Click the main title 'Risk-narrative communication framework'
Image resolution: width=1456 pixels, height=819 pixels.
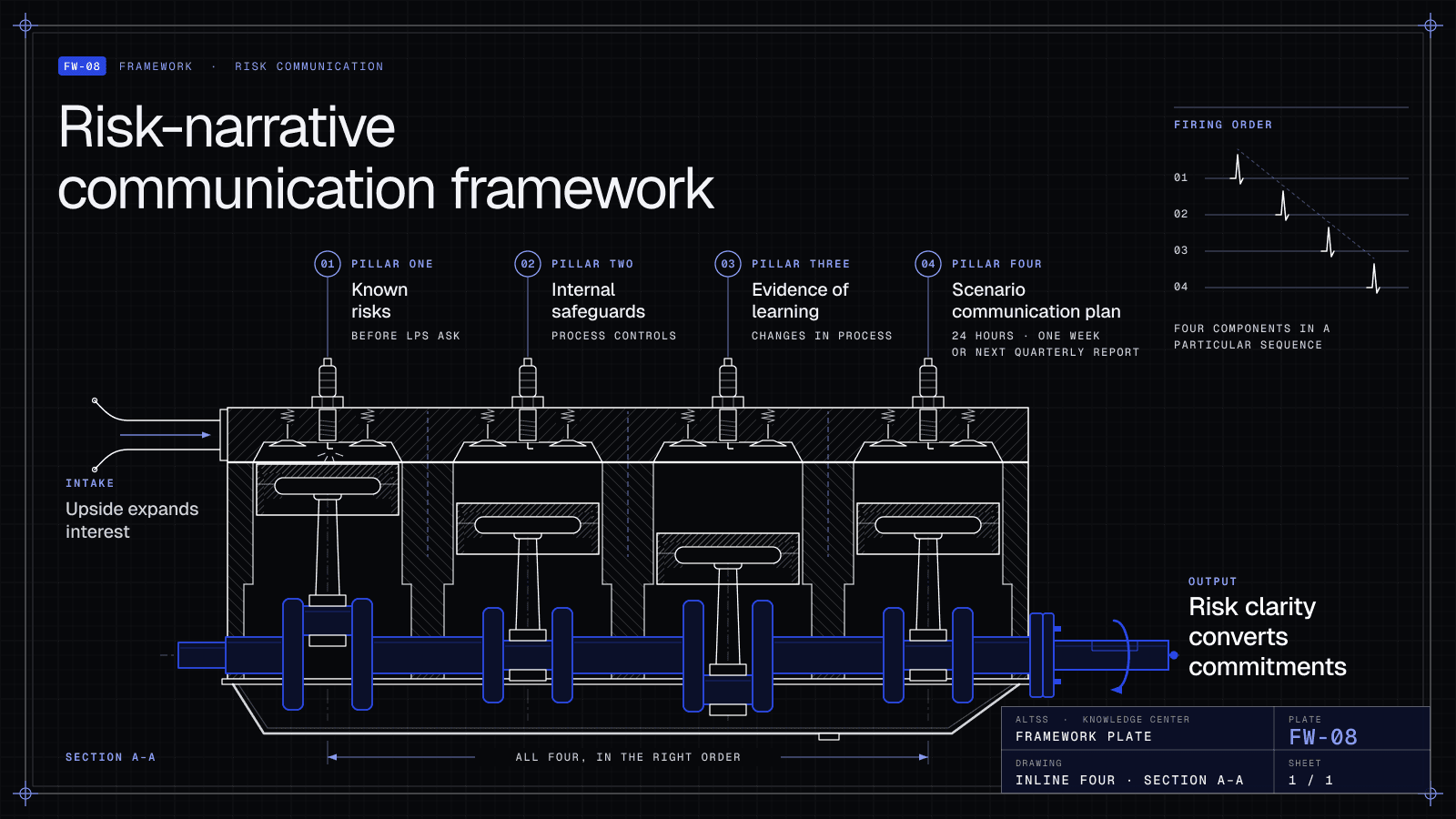386,157
